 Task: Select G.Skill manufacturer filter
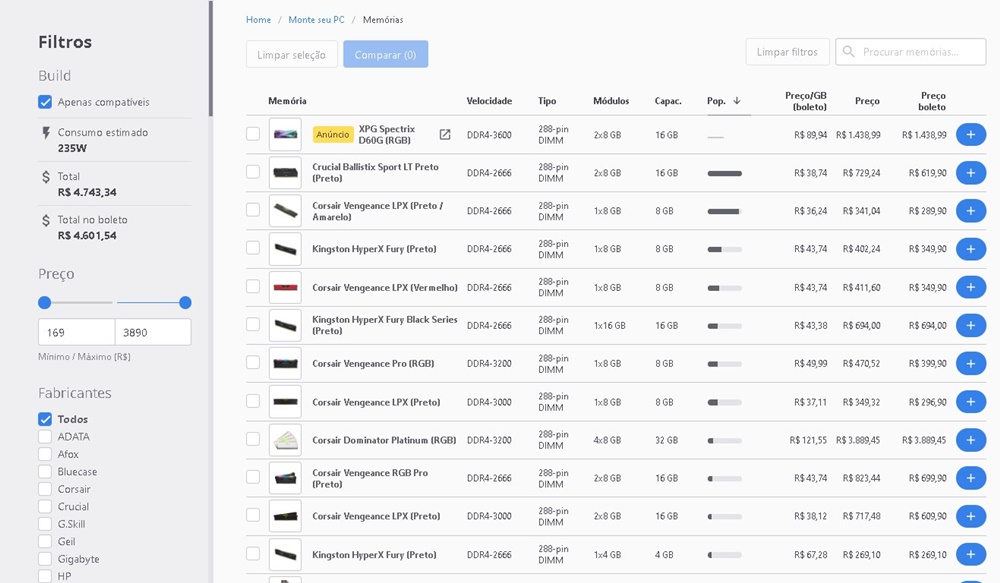[x=45, y=524]
